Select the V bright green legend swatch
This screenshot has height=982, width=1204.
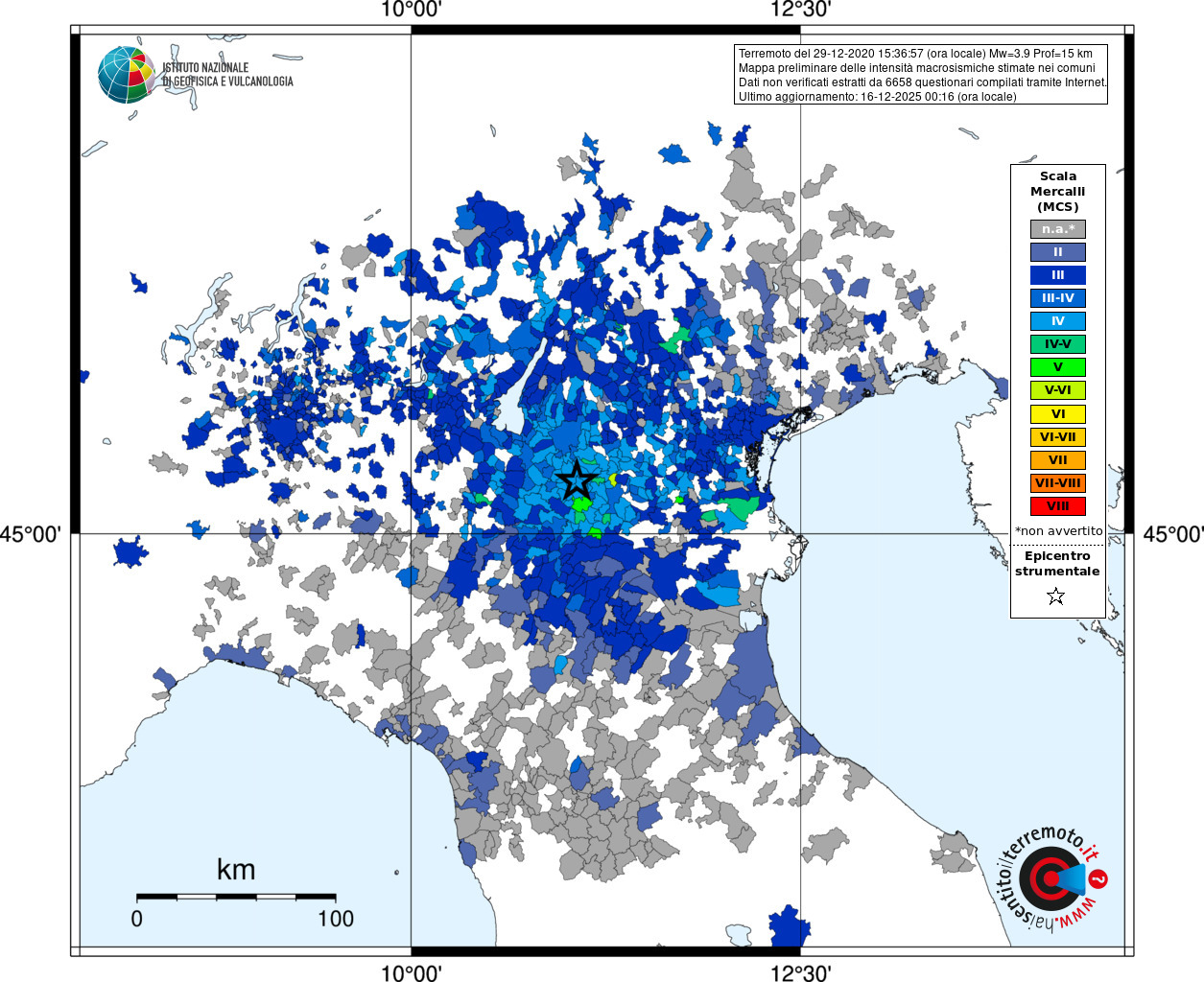1058,367
